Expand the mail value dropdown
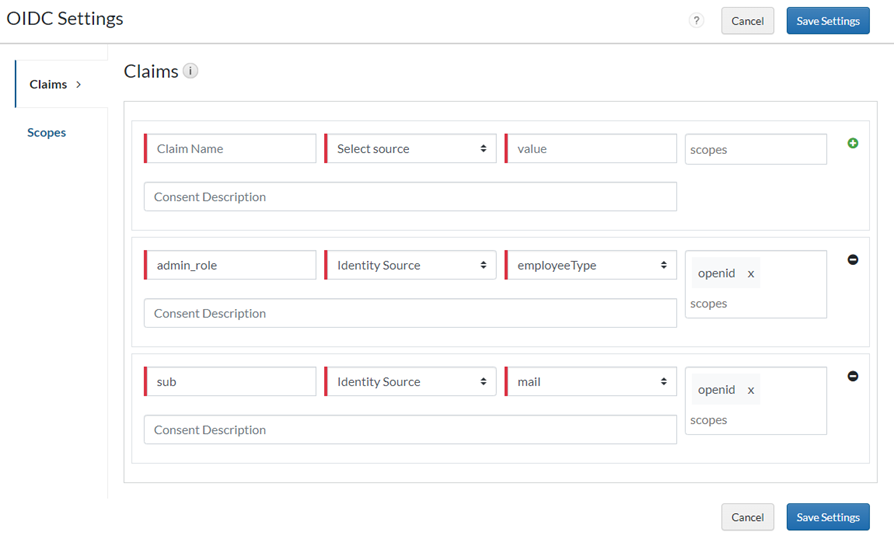894x539 pixels. pyautogui.click(x=590, y=382)
